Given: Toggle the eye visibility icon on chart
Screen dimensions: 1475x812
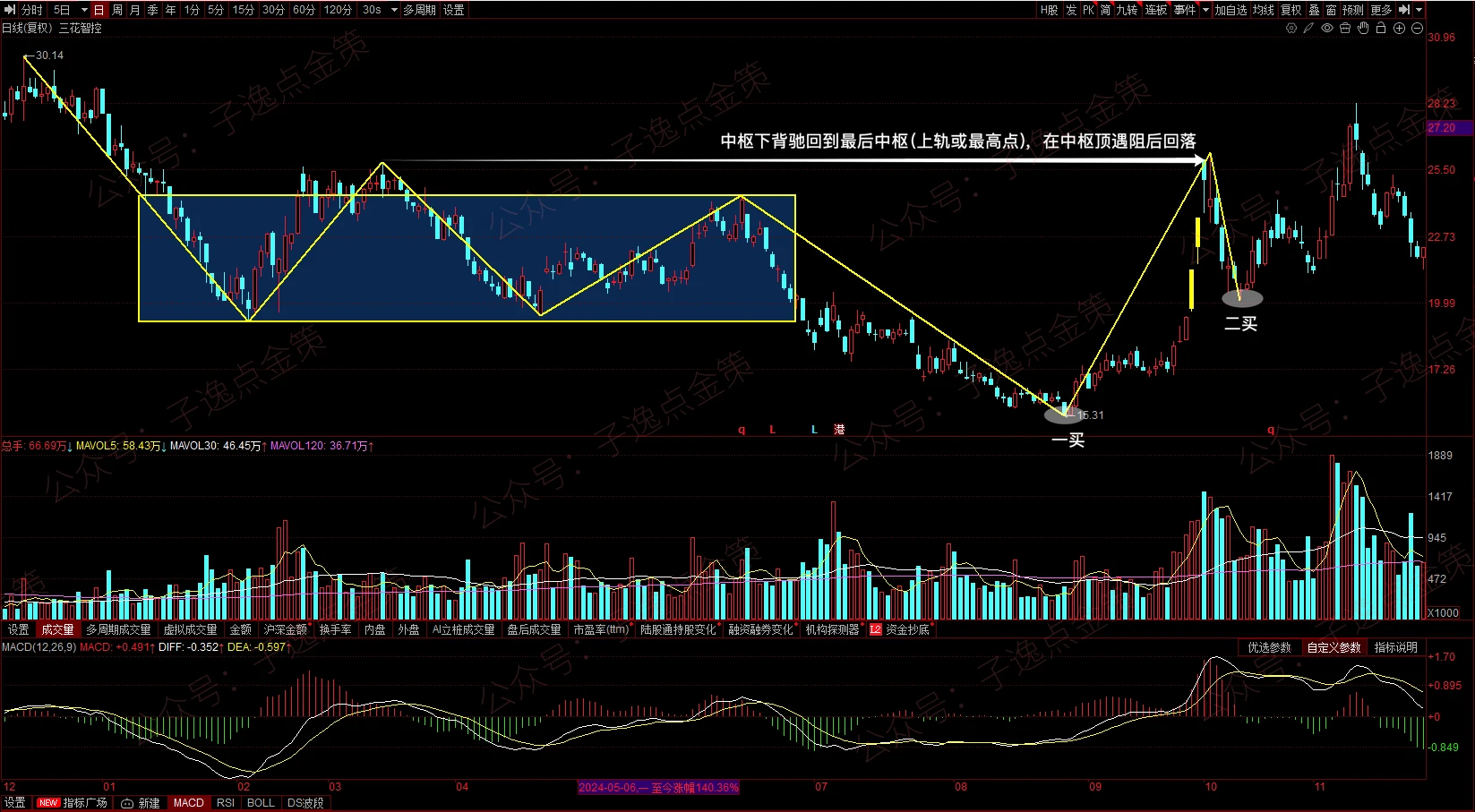Looking at the screenshot, I should coord(1327,29).
